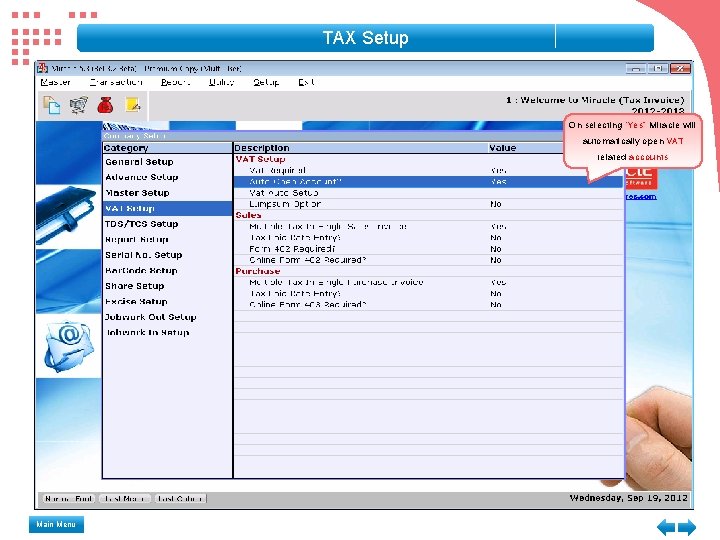Select BarCode Setup category
The height and width of the screenshot is (540, 720).
tap(168, 270)
